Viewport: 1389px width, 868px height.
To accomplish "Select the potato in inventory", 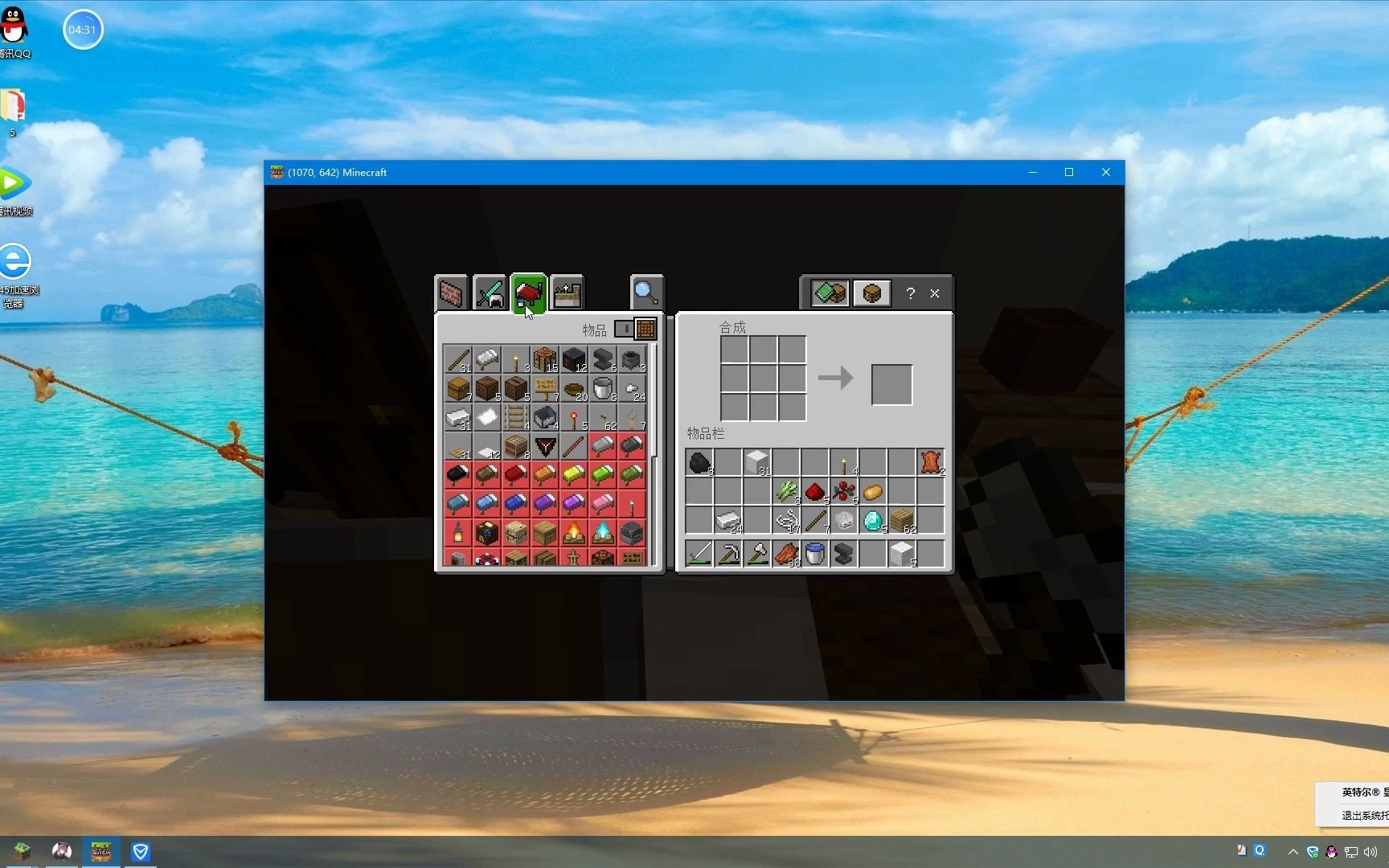I will pyautogui.click(x=873, y=492).
